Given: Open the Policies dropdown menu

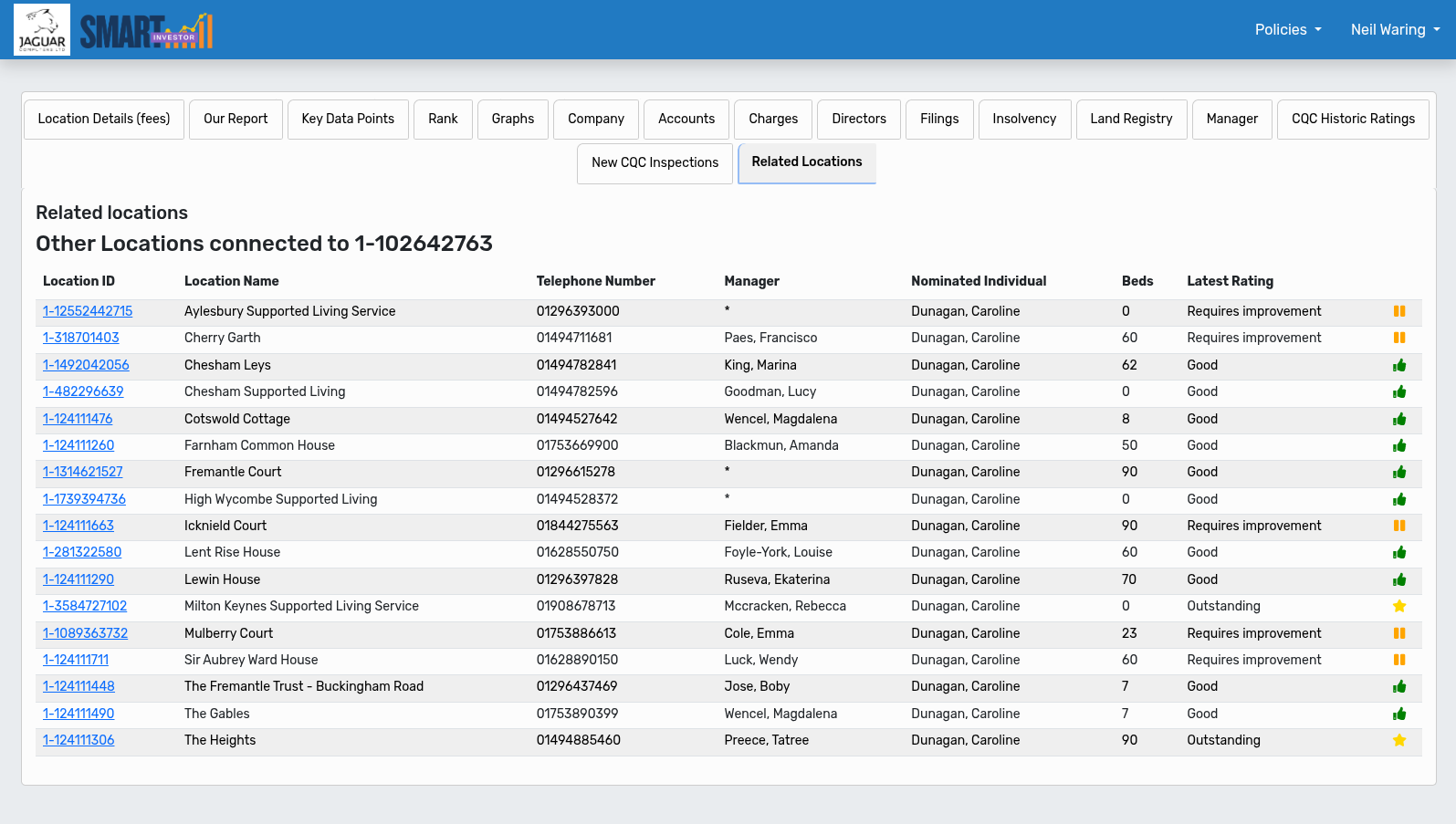Looking at the screenshot, I should 1287,29.
